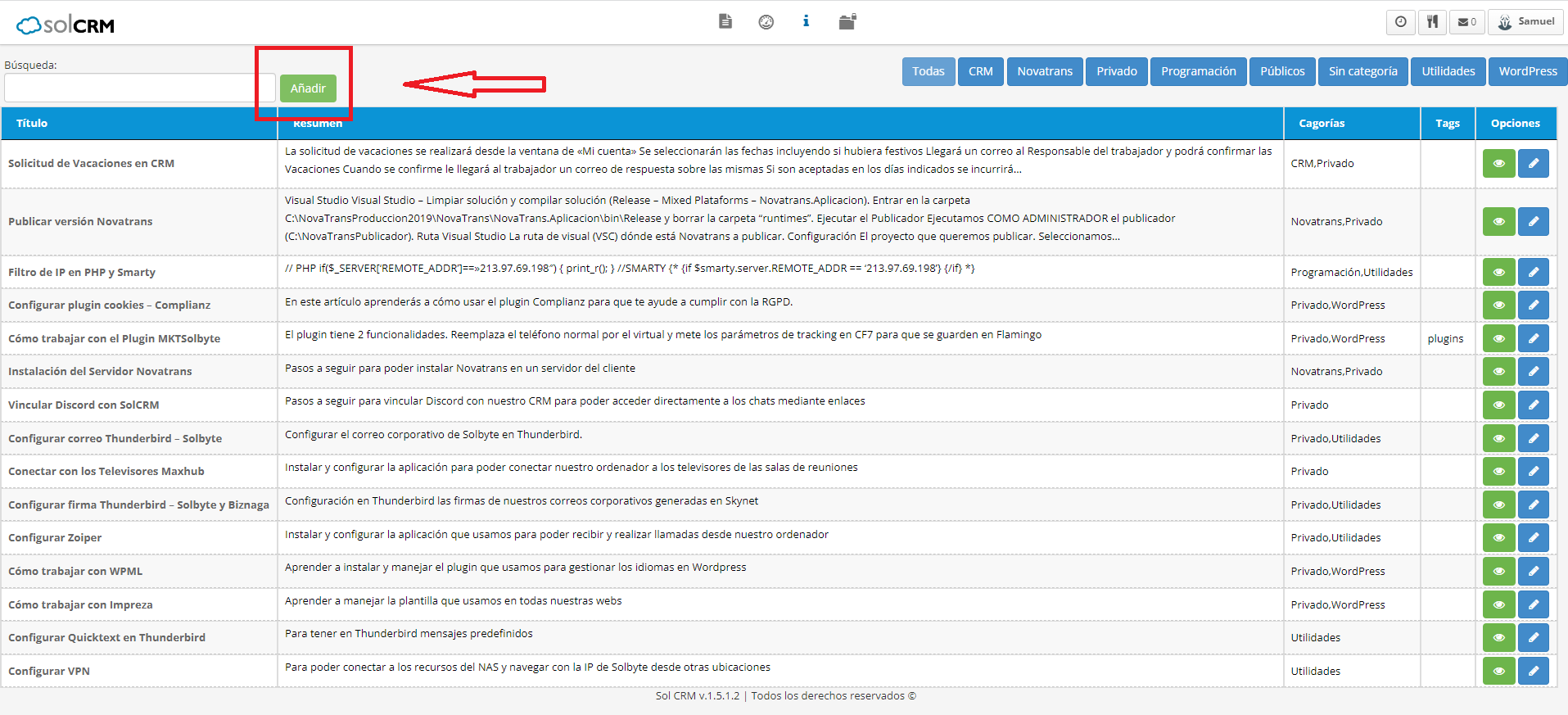Screen dimensions: 1568x715
Task: Edit Cómo trabajar con WPML article
Action: pyautogui.click(x=1533, y=571)
